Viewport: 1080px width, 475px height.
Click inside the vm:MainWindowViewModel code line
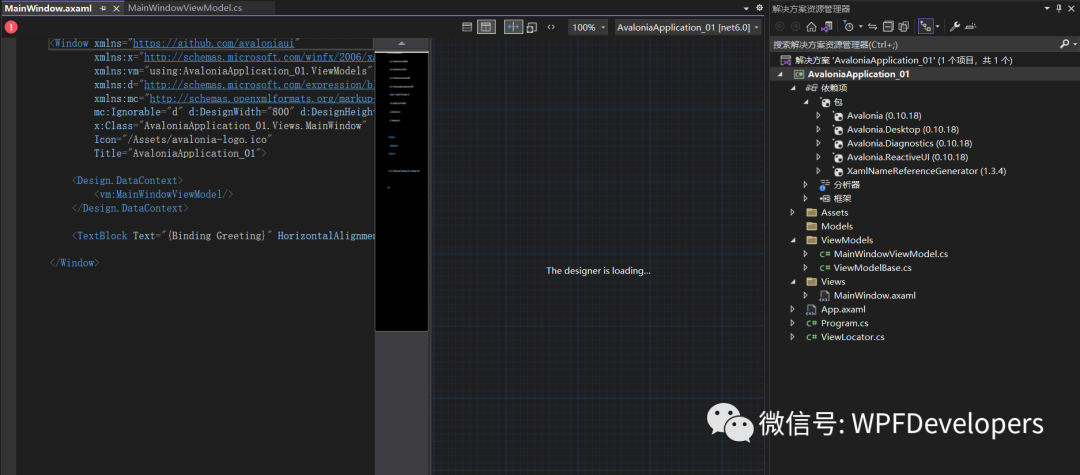click(164, 194)
